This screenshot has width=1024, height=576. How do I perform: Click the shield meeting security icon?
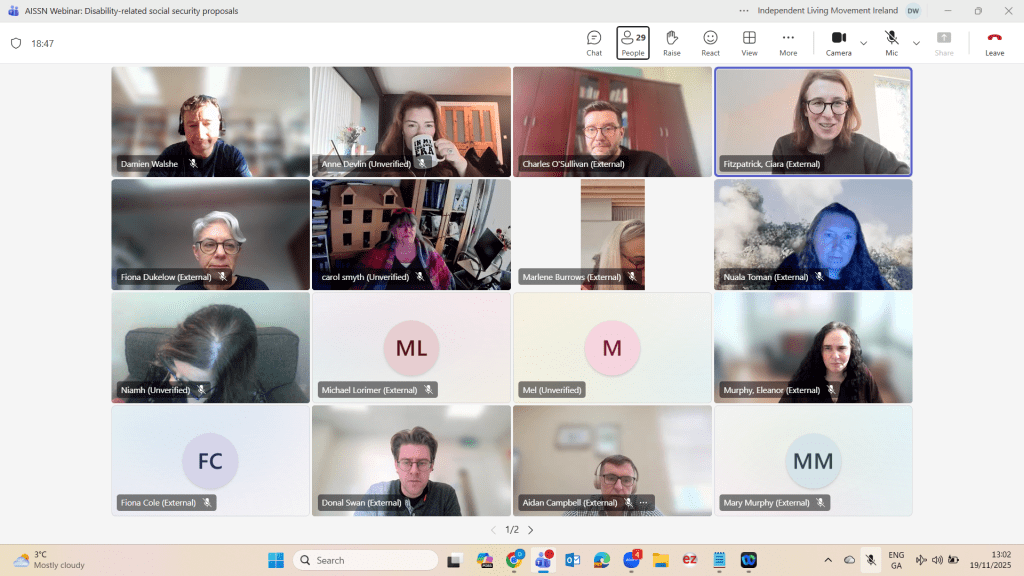[x=16, y=44]
